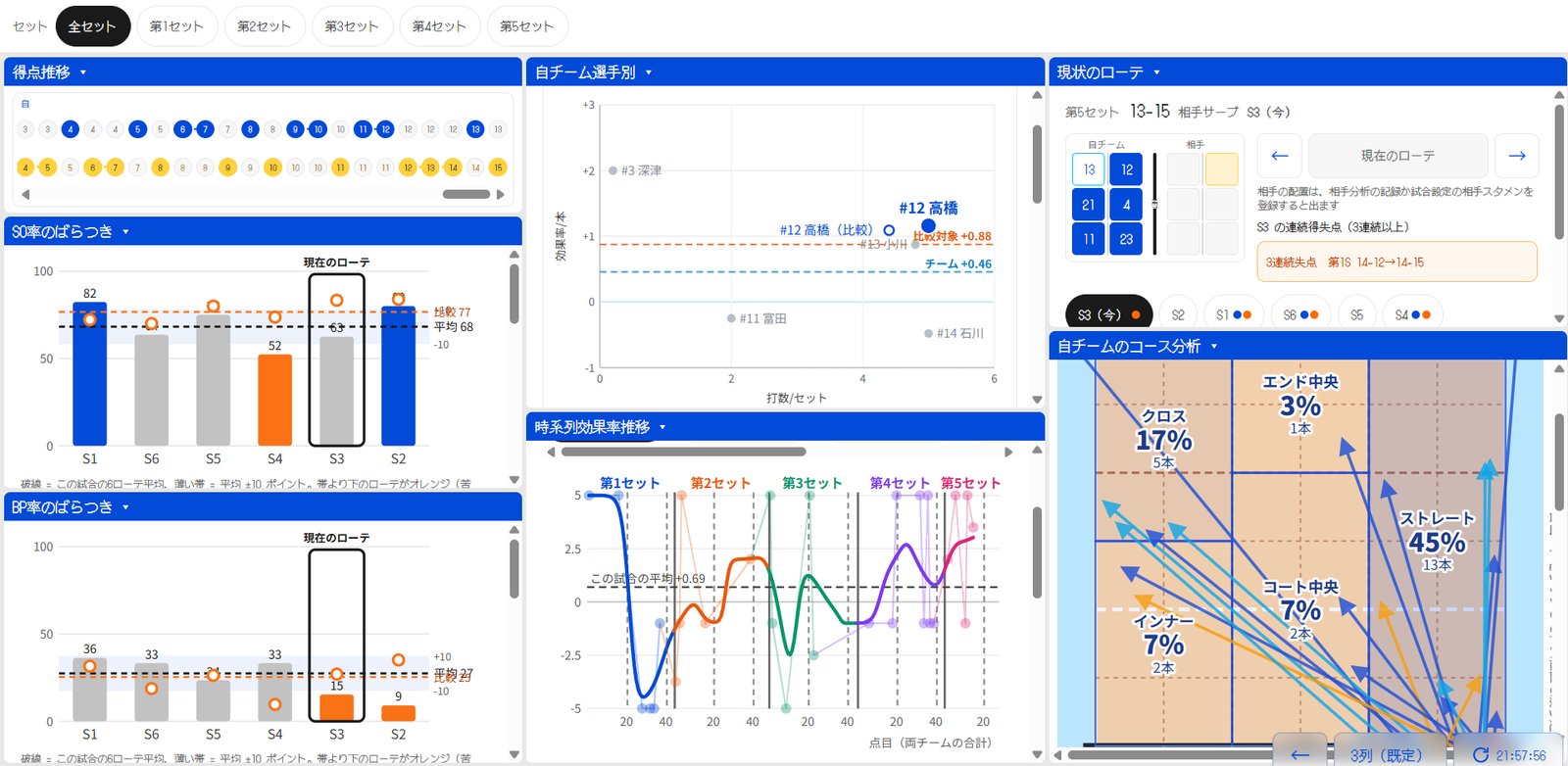Click left scroll arrow in 得点推移 panel
Viewport: 1568px width, 766px height.
(x=25, y=194)
